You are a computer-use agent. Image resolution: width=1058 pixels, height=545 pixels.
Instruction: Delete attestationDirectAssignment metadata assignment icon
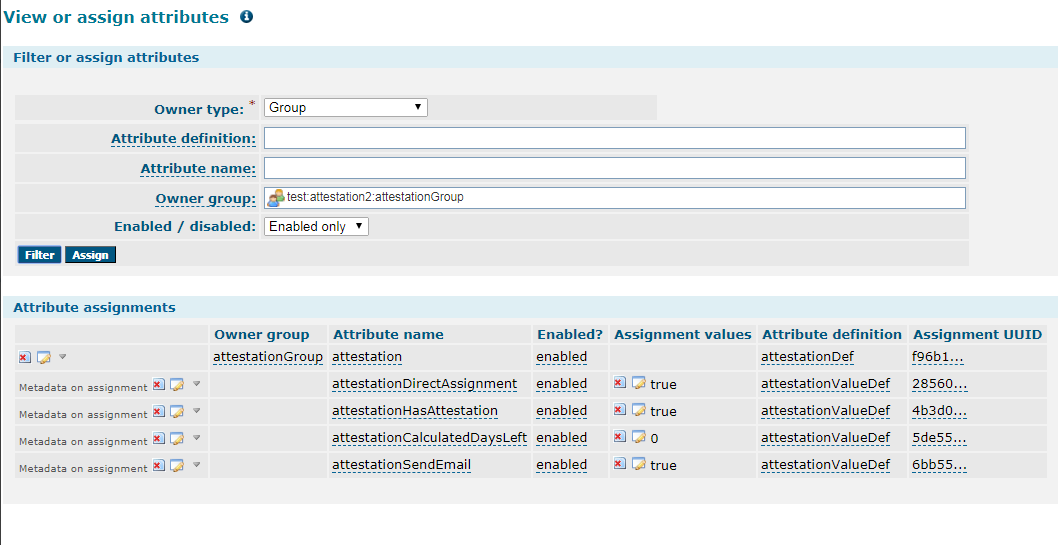(159, 384)
